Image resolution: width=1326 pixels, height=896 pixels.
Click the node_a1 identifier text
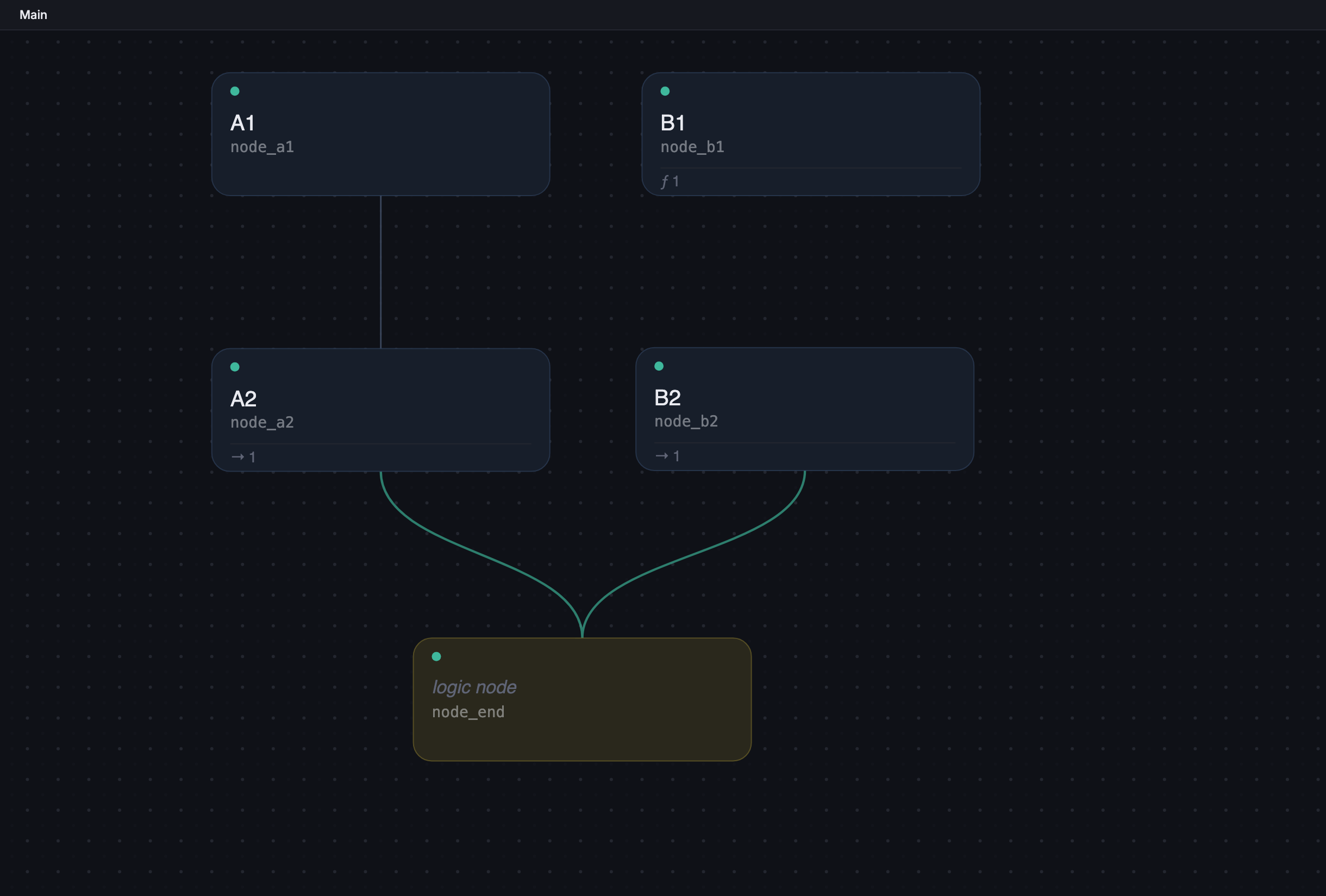[262, 147]
